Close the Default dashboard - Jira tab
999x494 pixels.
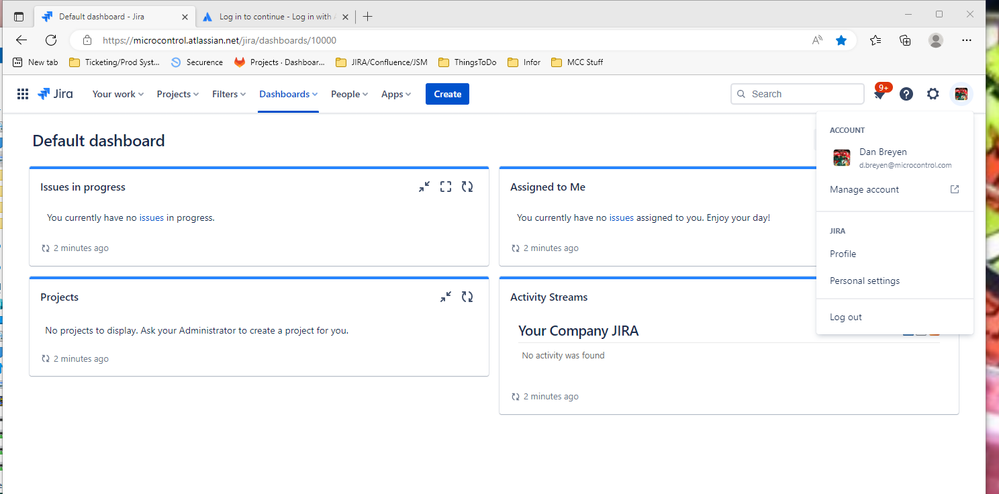(185, 17)
